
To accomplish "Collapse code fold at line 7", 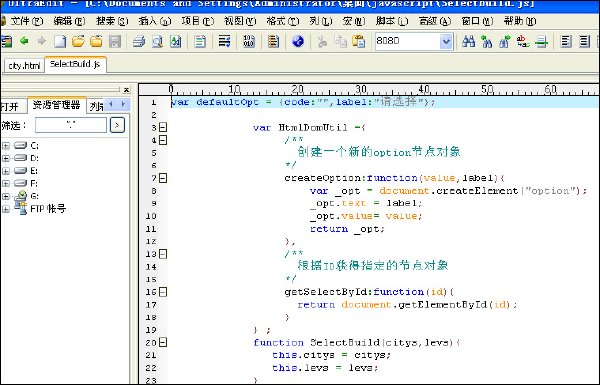I will point(163,178).
